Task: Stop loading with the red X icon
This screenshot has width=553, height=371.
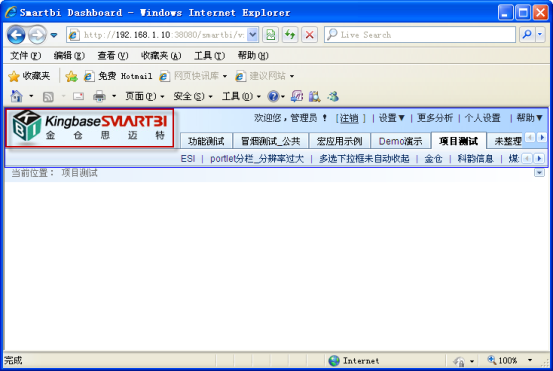Action: 309,35
